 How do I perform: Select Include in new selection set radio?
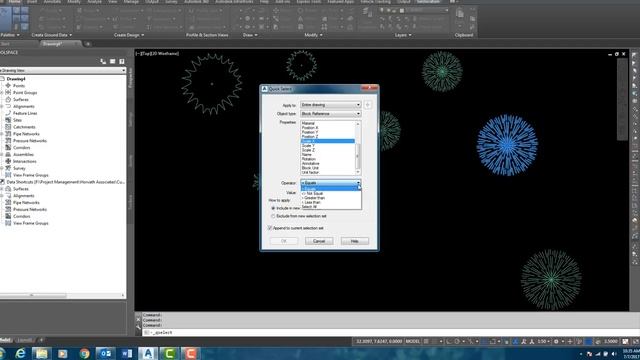pyautogui.click(x=273, y=208)
